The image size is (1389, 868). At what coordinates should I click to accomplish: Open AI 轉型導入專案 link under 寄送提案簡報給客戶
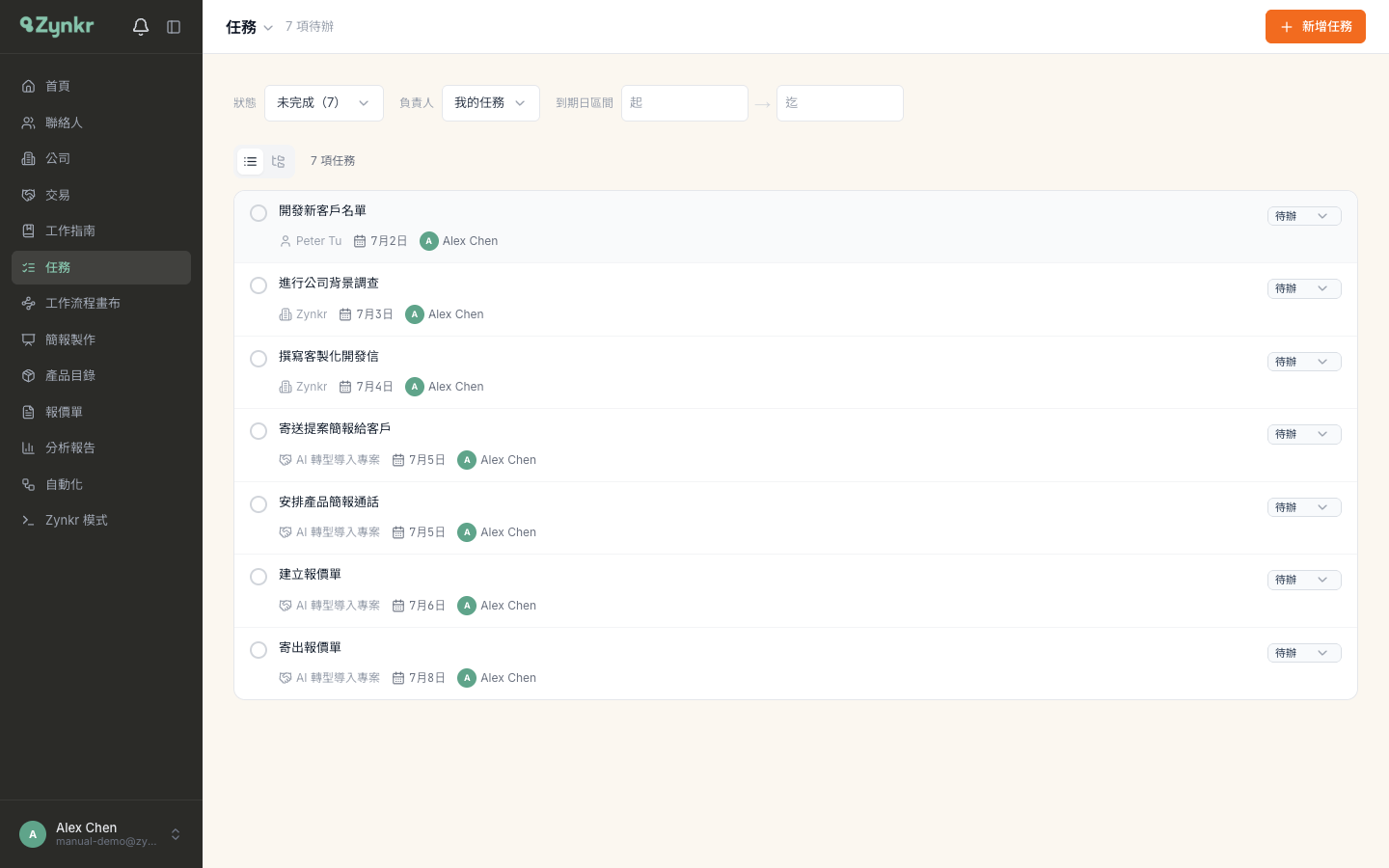pyautogui.click(x=330, y=460)
